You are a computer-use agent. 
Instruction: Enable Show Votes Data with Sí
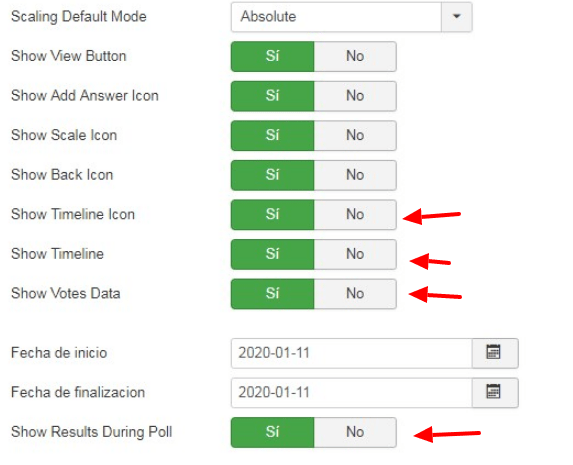point(273,294)
